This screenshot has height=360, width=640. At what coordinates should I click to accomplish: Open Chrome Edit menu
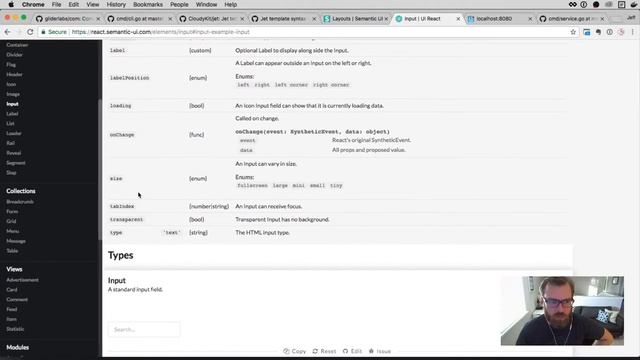(73, 4)
